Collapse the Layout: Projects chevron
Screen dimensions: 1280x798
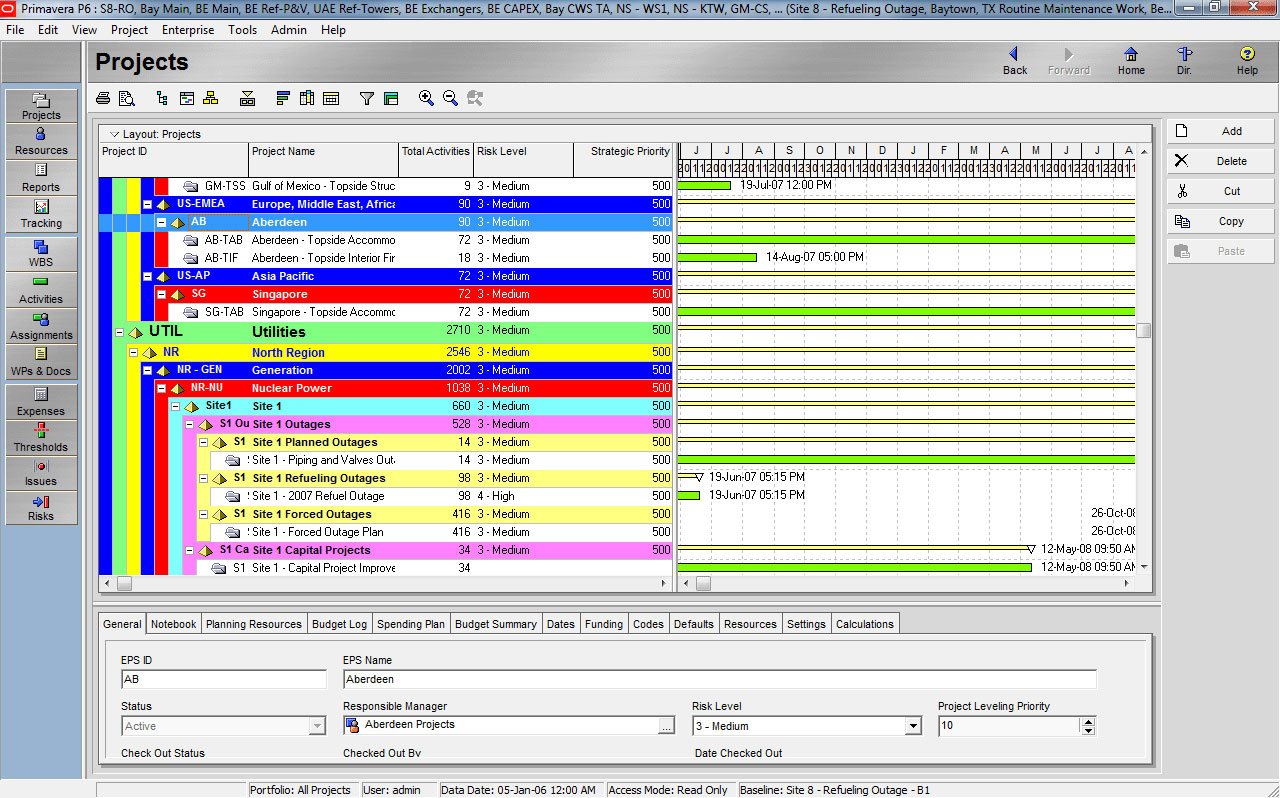tap(114, 134)
